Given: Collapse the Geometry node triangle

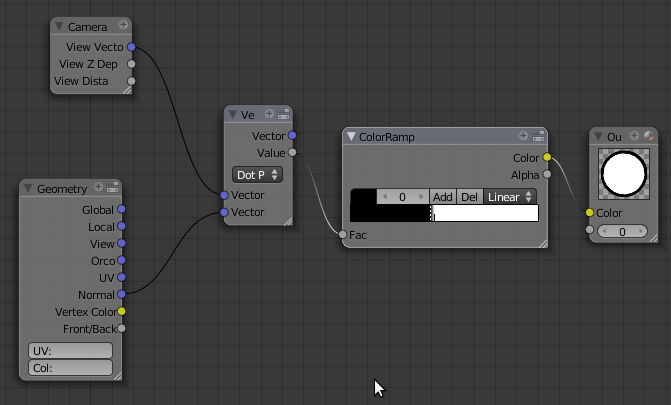Looking at the screenshot, I should pos(28,188).
